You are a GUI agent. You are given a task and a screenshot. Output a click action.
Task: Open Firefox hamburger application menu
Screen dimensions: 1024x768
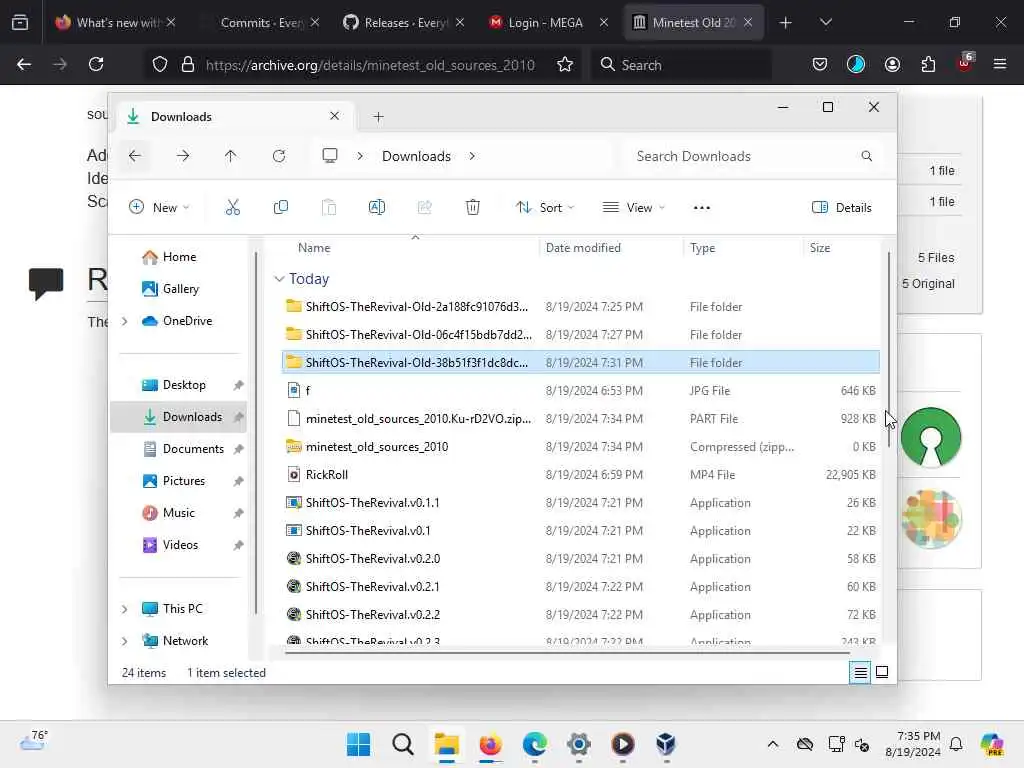point(1000,64)
